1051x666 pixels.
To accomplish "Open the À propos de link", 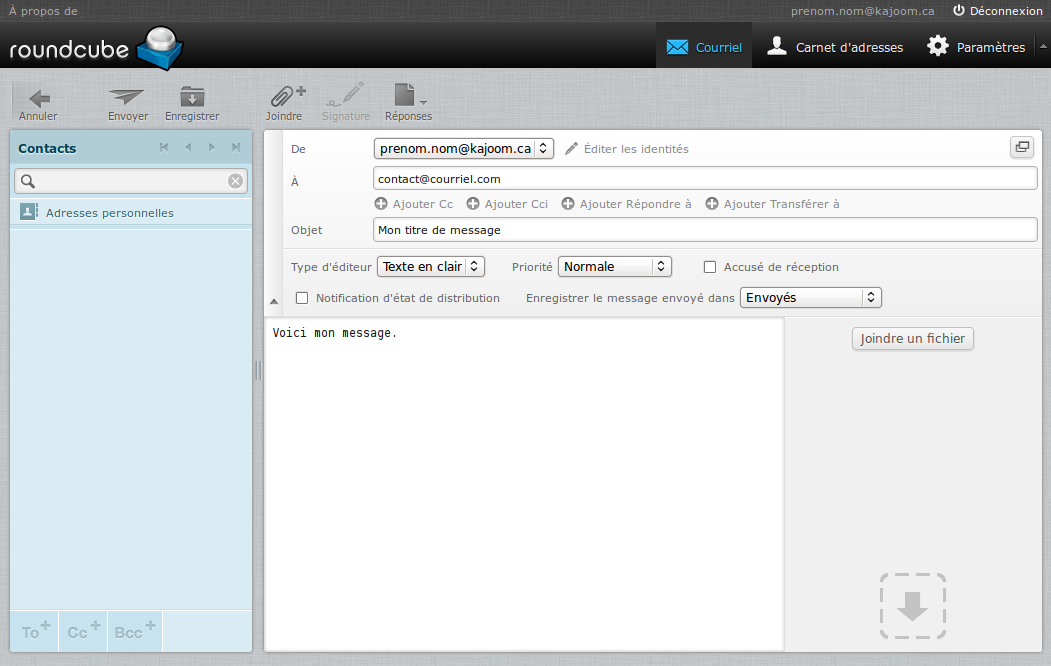I will [43, 11].
